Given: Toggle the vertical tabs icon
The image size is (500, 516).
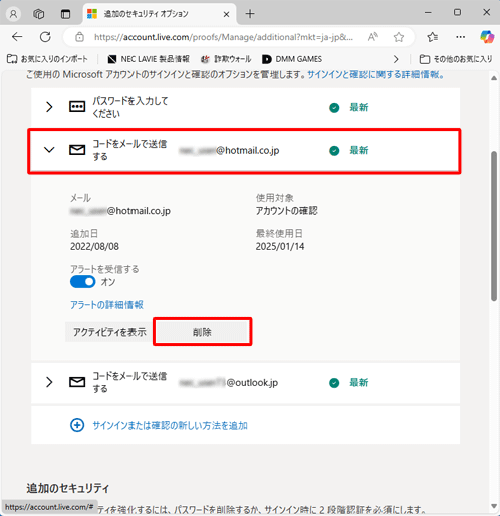Looking at the screenshot, I should pos(65,14).
